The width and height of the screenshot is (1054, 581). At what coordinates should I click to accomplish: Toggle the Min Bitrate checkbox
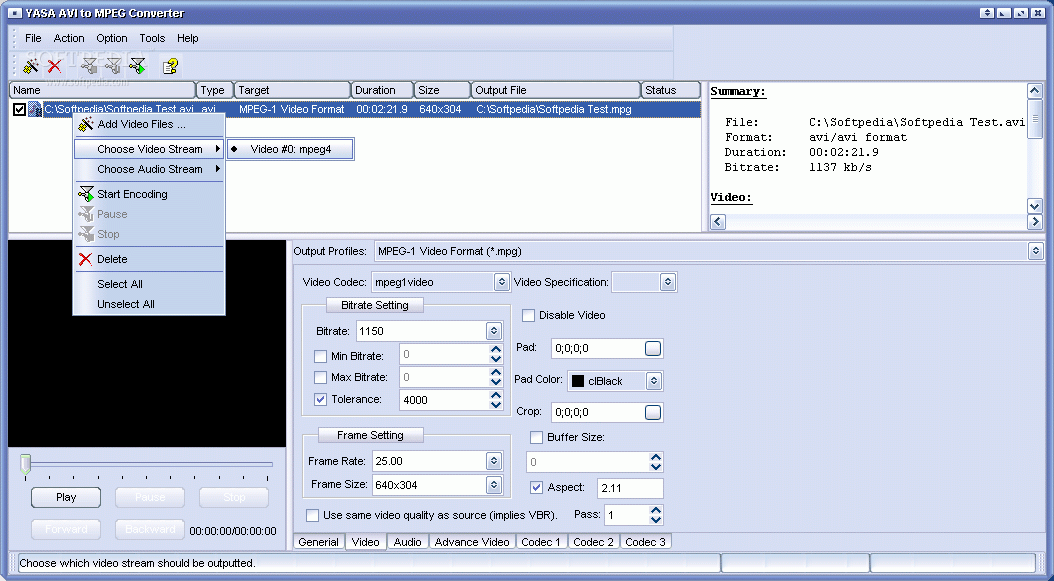[x=320, y=356]
